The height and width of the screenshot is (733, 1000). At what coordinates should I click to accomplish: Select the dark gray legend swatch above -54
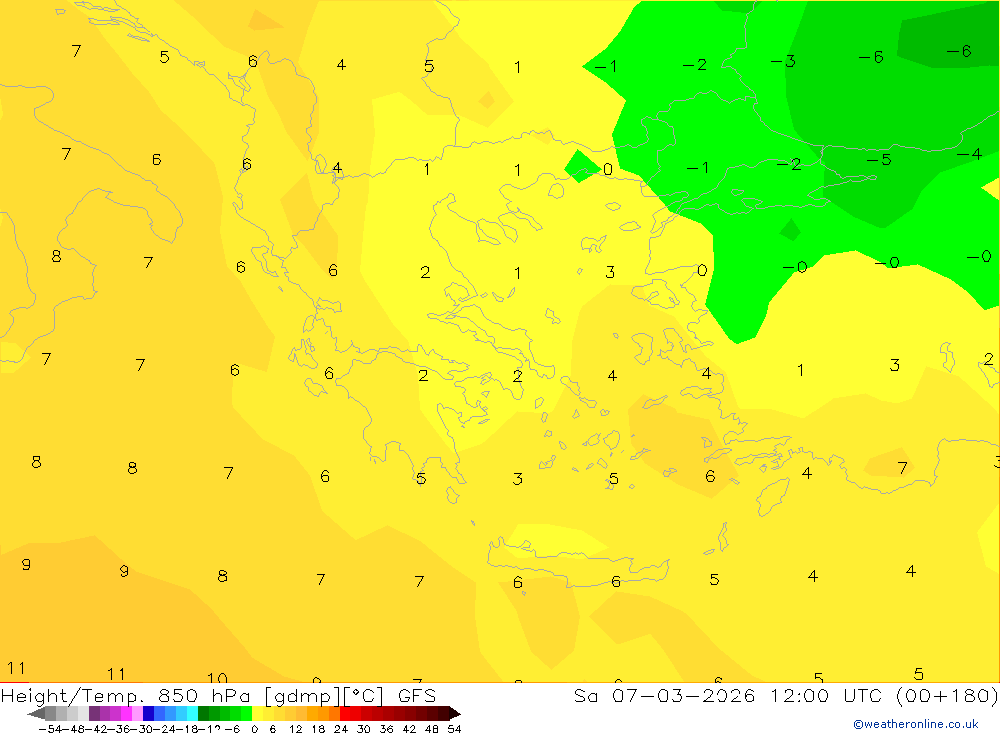tap(50, 713)
